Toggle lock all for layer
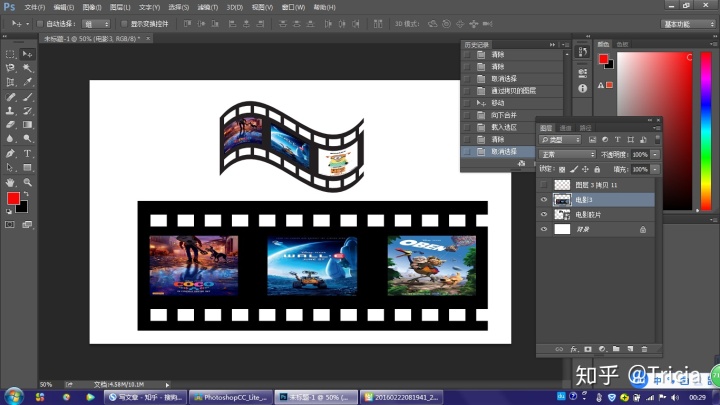The height and width of the screenshot is (405, 720). click(597, 169)
